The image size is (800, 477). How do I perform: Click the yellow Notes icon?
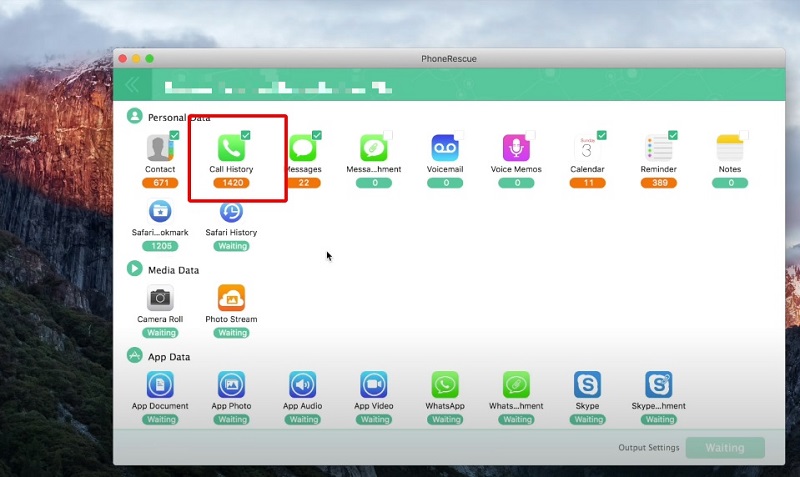730,149
